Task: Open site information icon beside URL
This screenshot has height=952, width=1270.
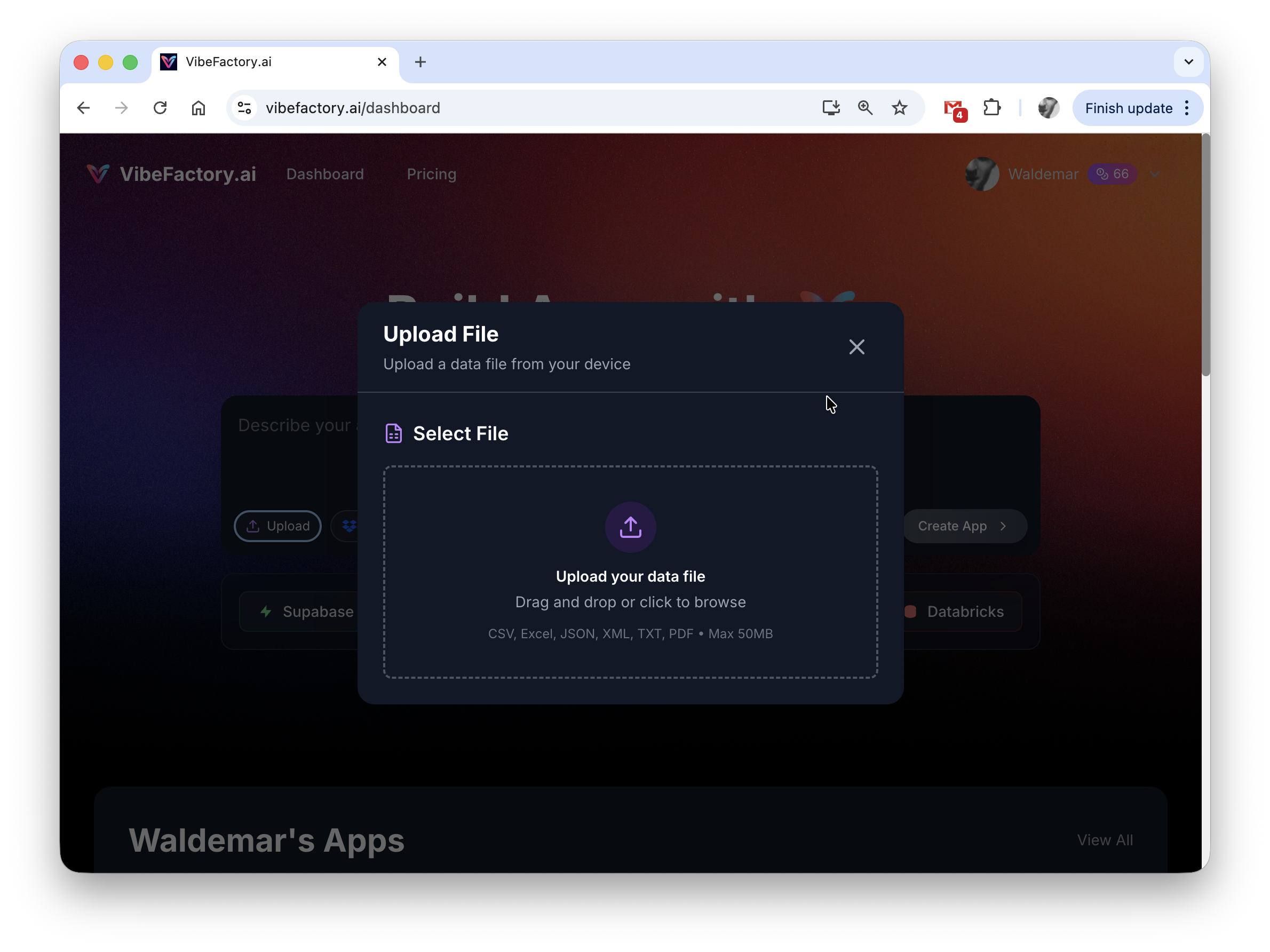Action: click(244, 108)
